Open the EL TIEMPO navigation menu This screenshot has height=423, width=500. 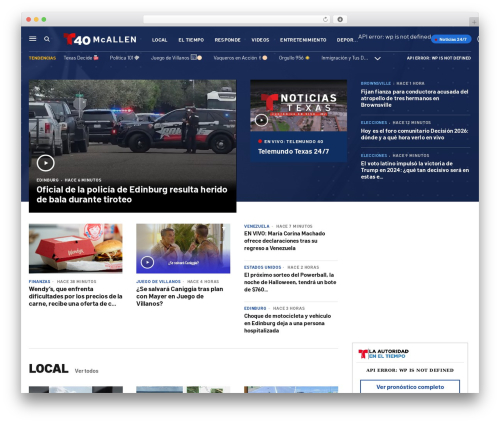[x=191, y=40]
